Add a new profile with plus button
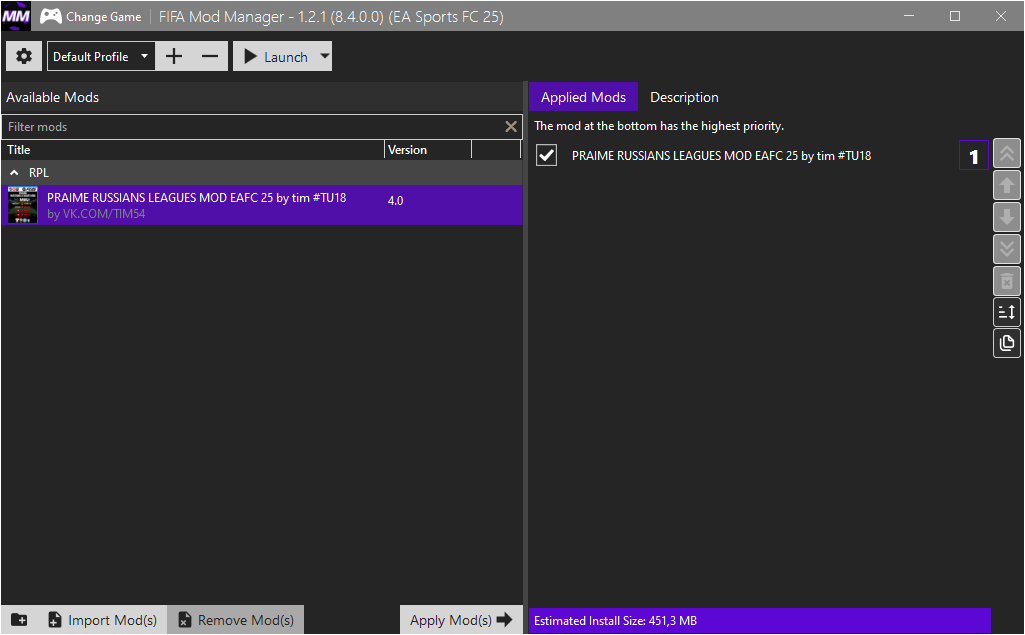The image size is (1025, 635). tap(174, 56)
